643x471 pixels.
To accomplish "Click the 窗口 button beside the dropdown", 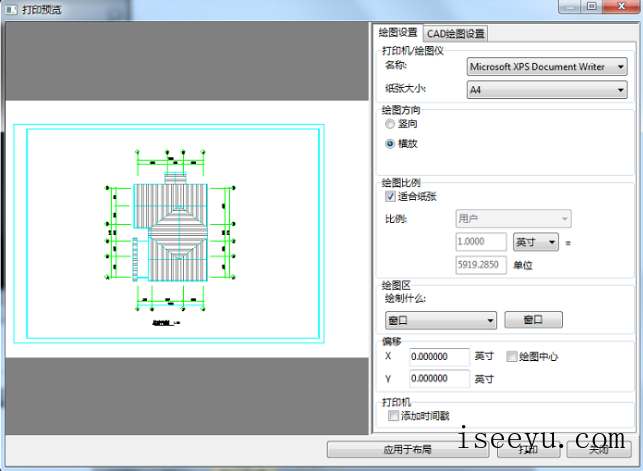I will [x=533, y=319].
